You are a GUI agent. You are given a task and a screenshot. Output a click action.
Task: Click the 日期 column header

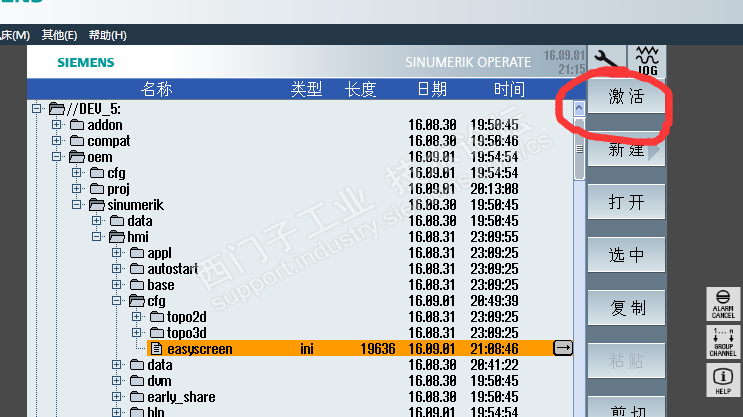432,89
